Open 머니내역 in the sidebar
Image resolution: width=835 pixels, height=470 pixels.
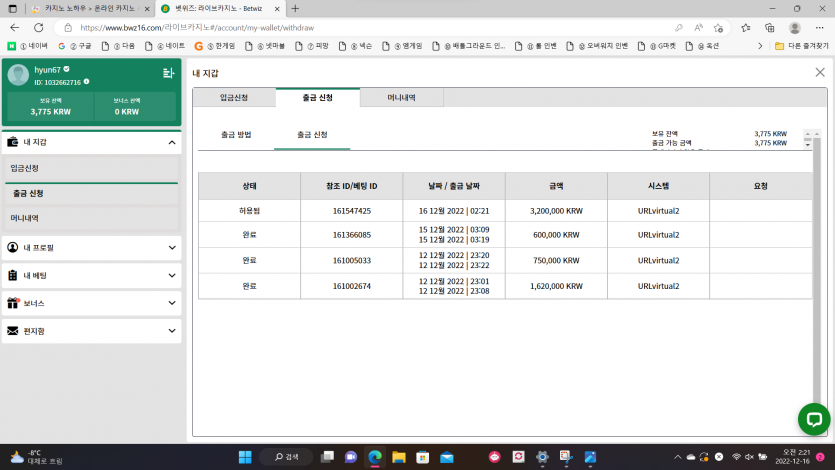pos(92,218)
